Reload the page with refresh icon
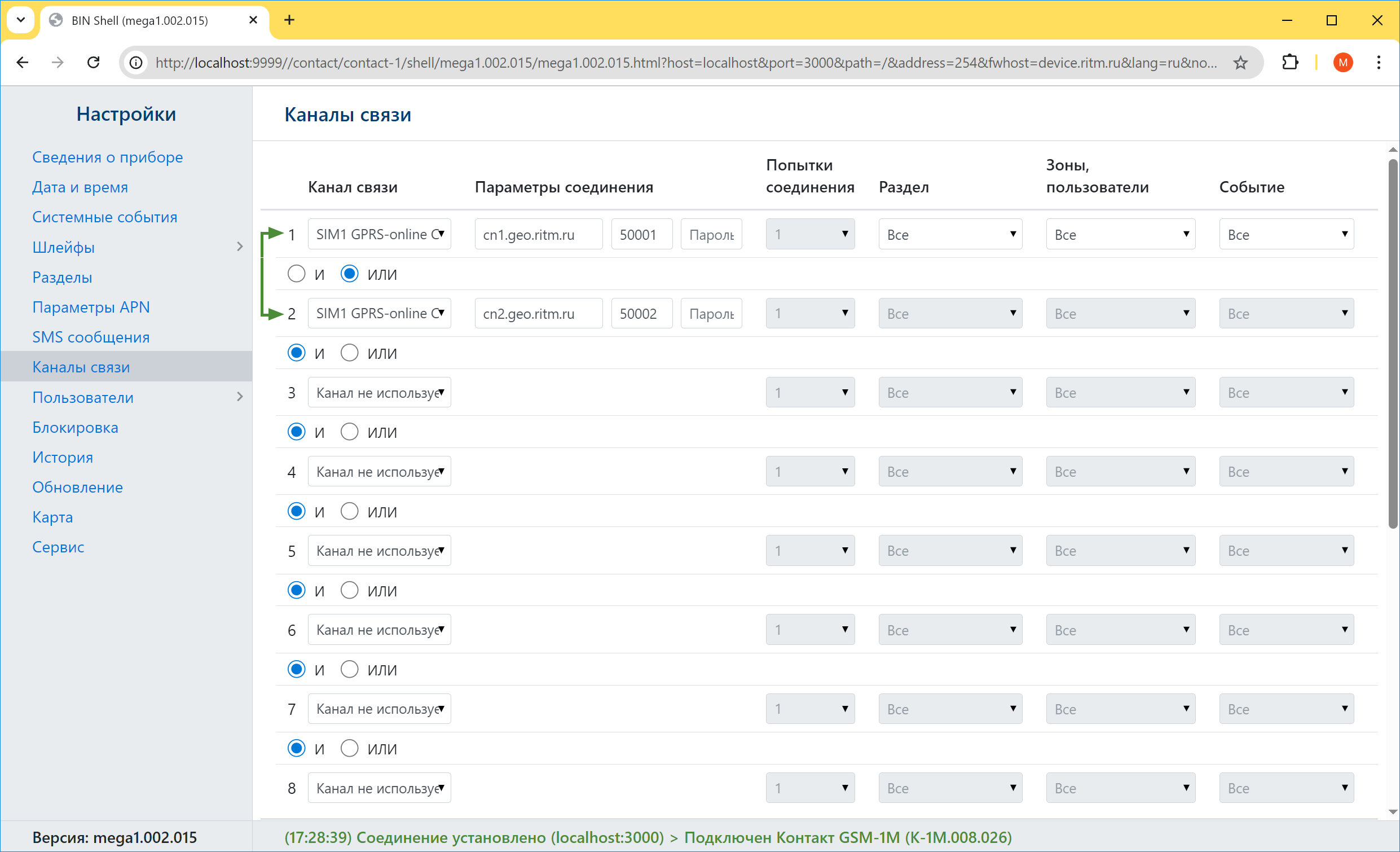The height and width of the screenshot is (852, 1400). coord(94,63)
